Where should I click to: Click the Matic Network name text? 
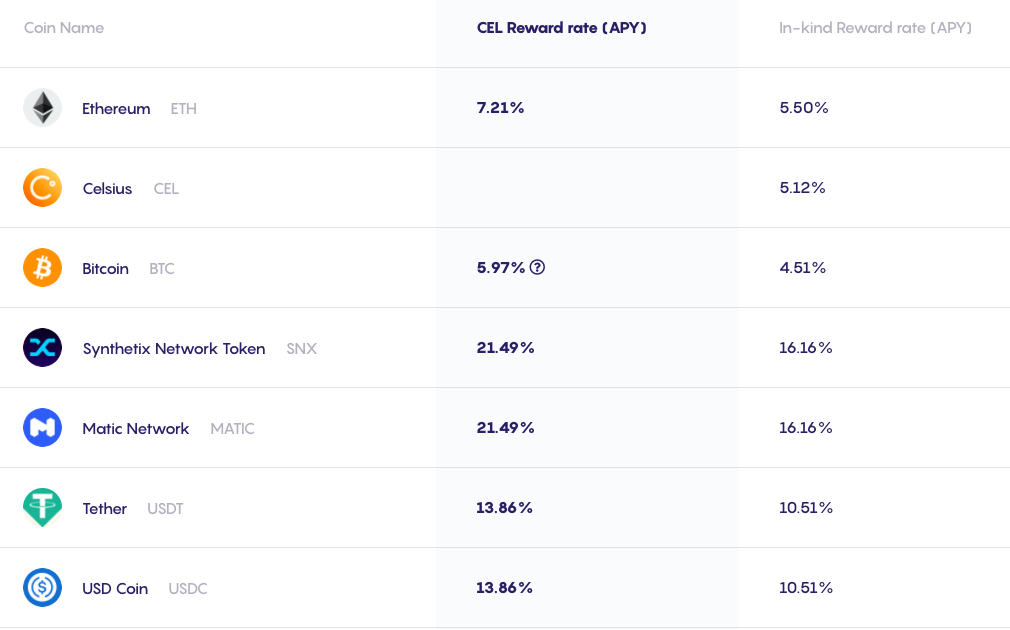(136, 428)
